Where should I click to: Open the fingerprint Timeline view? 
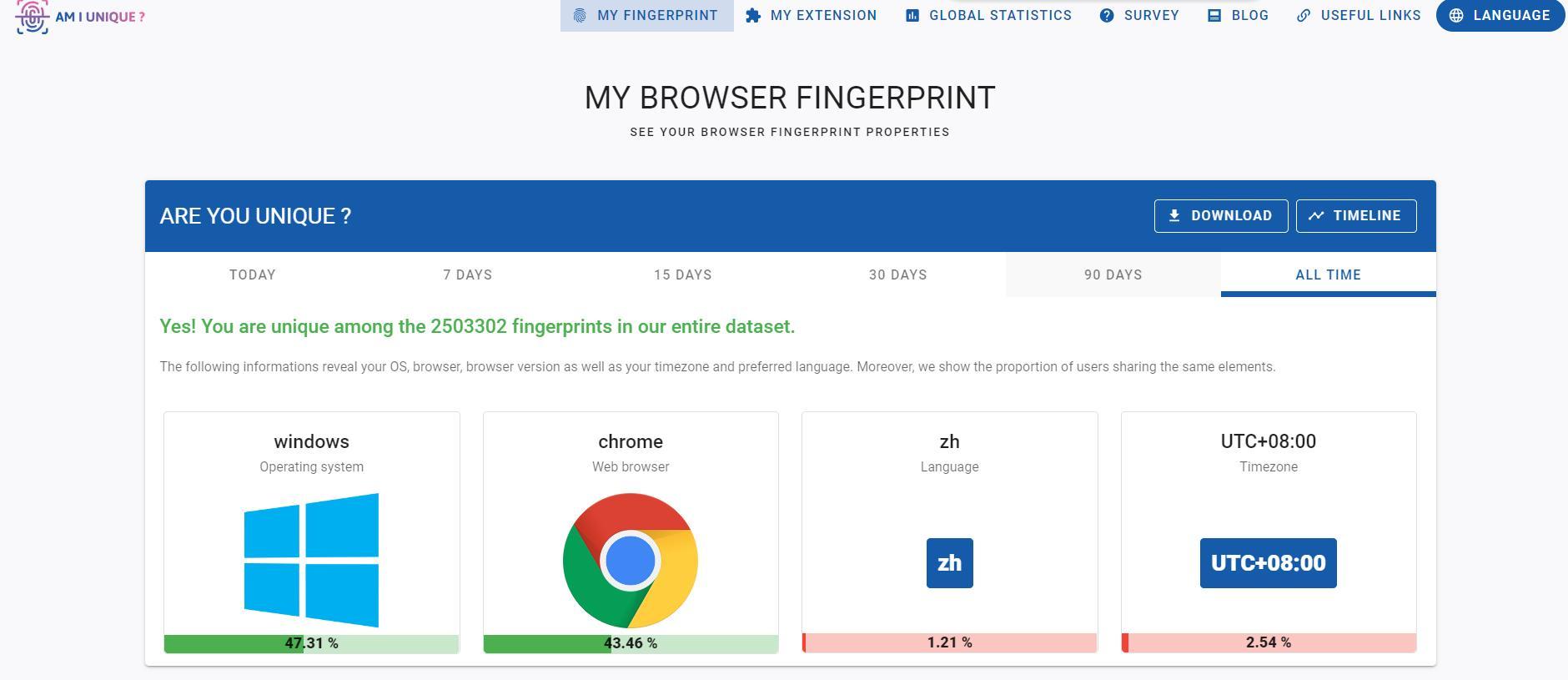[1356, 216]
